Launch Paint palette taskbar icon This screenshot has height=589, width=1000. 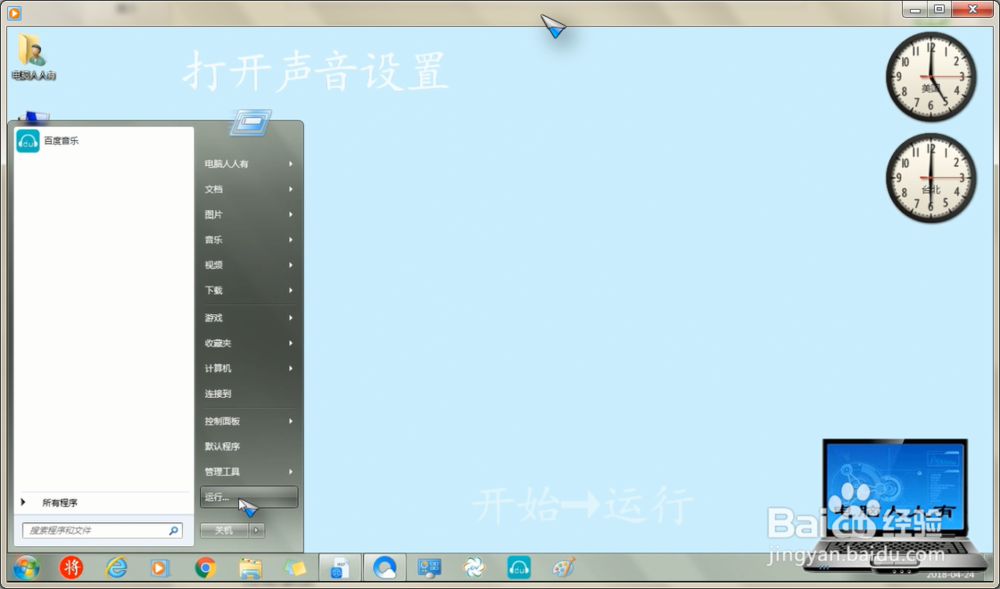click(x=563, y=567)
